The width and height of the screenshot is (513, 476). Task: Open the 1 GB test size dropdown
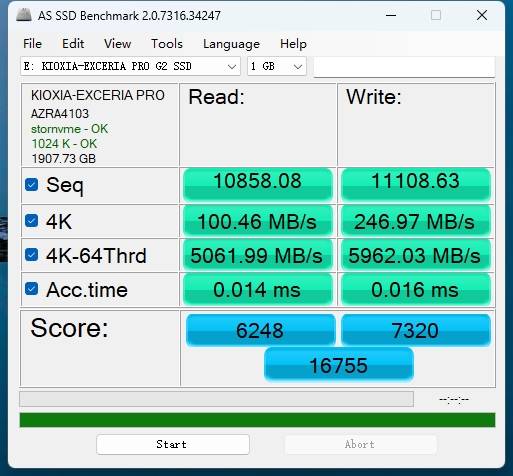click(277, 66)
